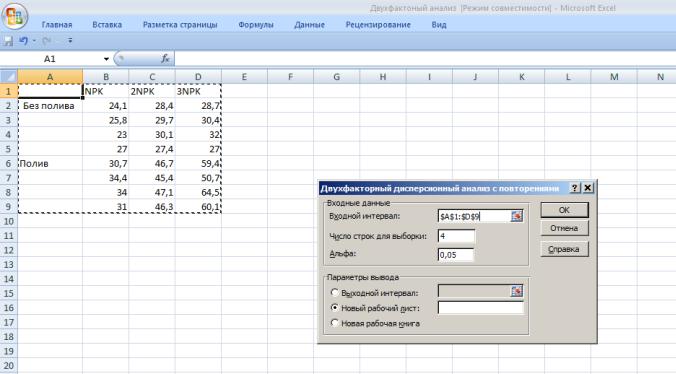Click cell containing 'Без полива'
676x374 pixels.
[x=50, y=106]
